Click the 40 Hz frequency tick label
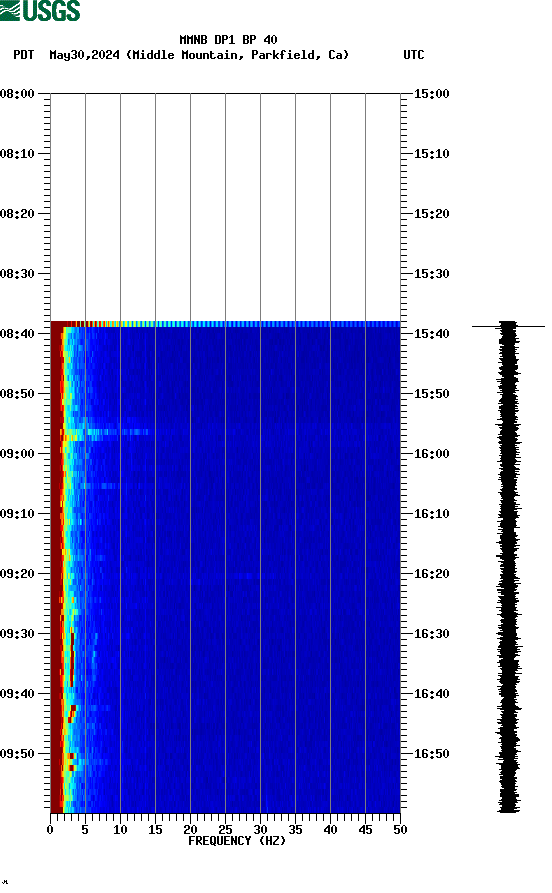 click(330, 830)
